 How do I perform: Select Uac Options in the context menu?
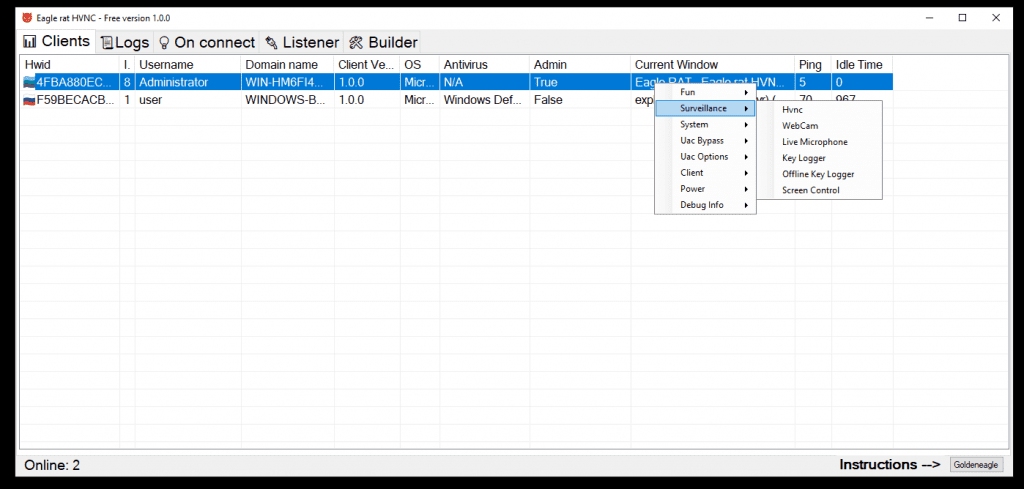tap(705, 157)
